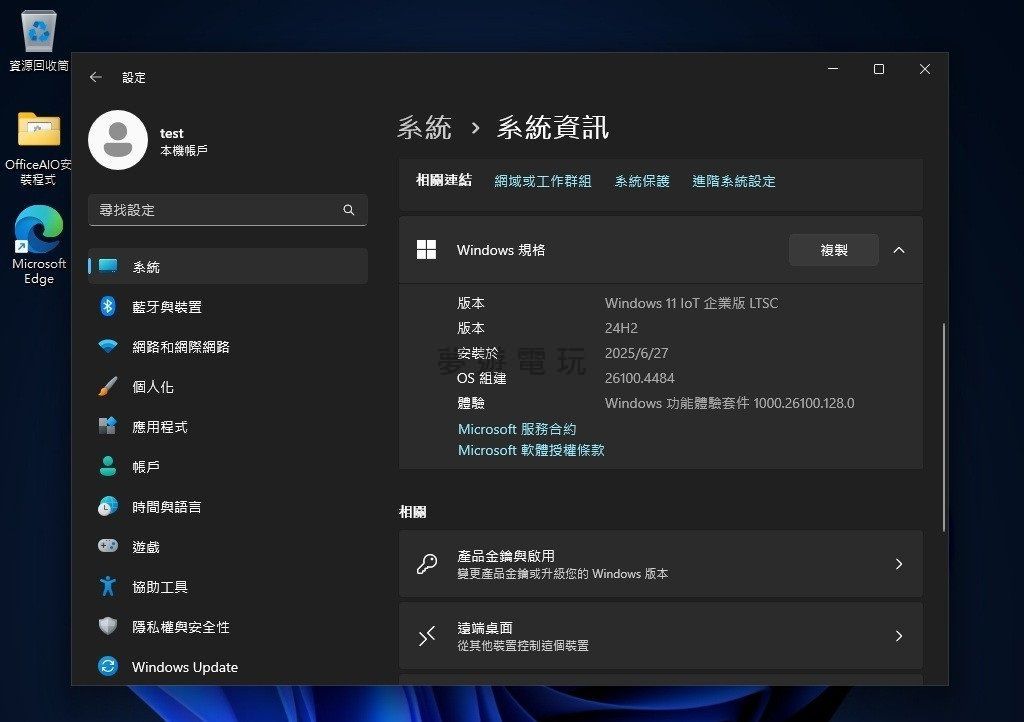
Task: Click the gamepad icon for 遊戲
Action: 108,546
